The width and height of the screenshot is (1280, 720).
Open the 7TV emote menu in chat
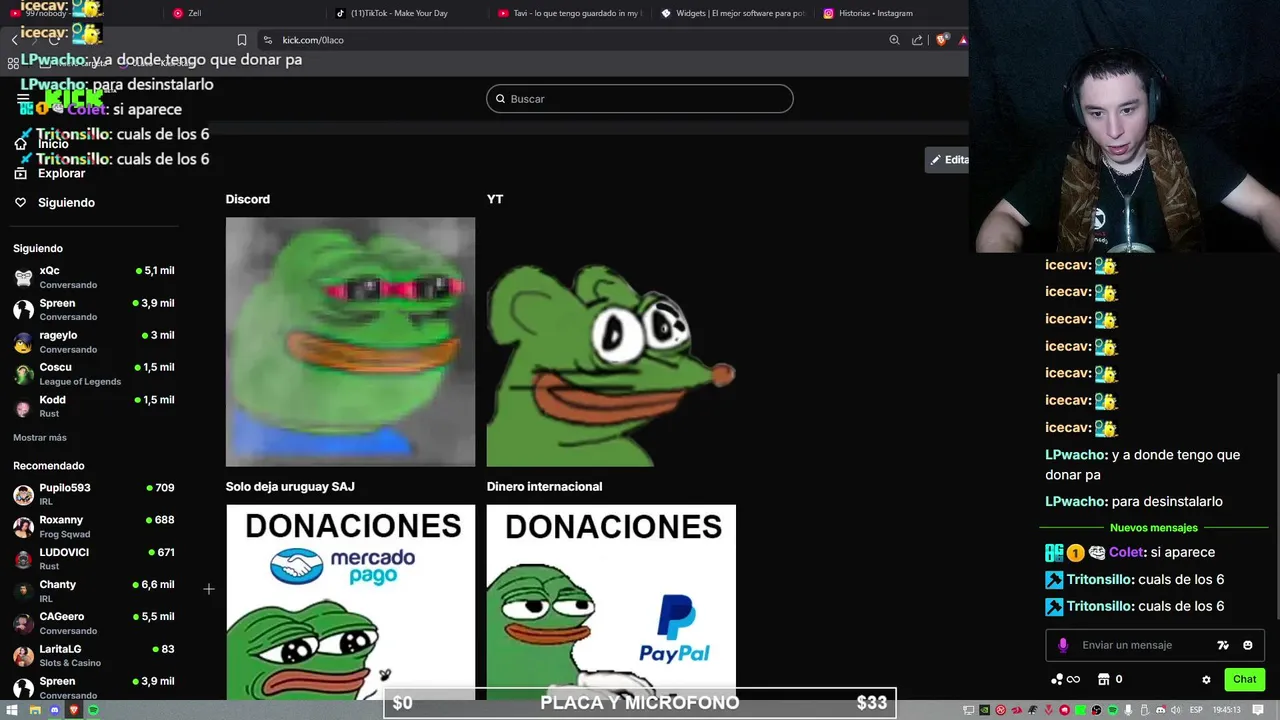tap(1222, 645)
